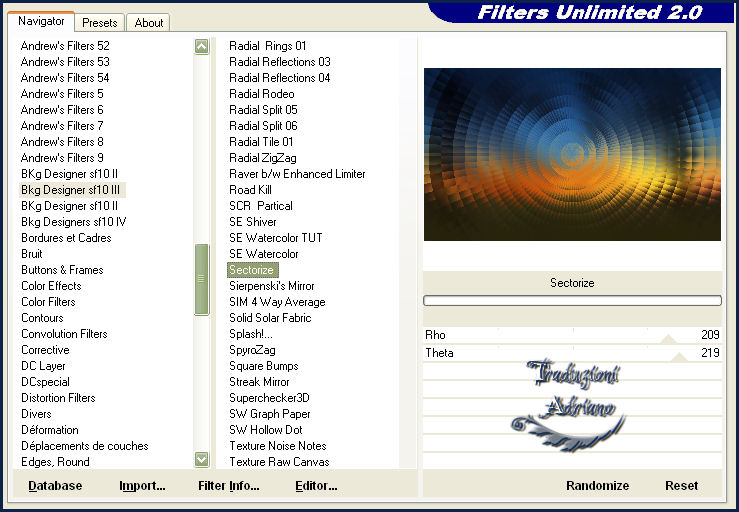739x512 pixels.
Task: Select SIM 4 Way Average filter
Action: pos(277,302)
